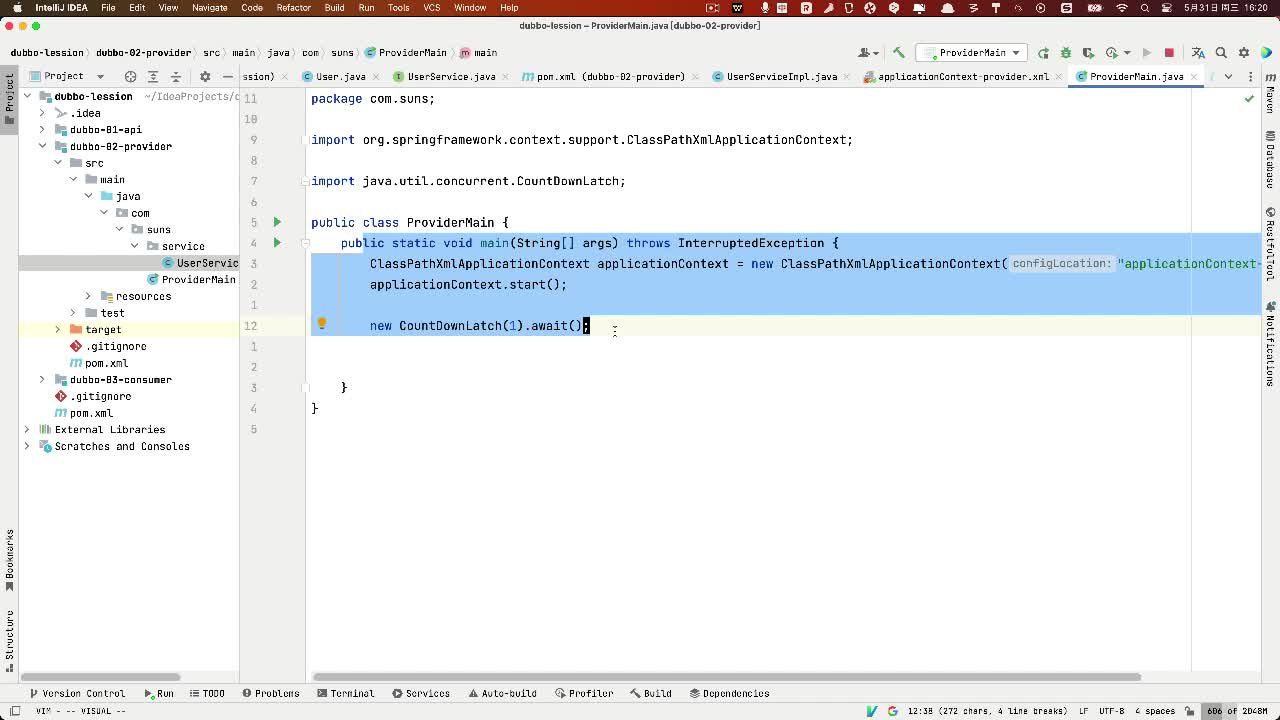Open the Problems tool window
The width and height of the screenshot is (1280, 720).
(270, 693)
